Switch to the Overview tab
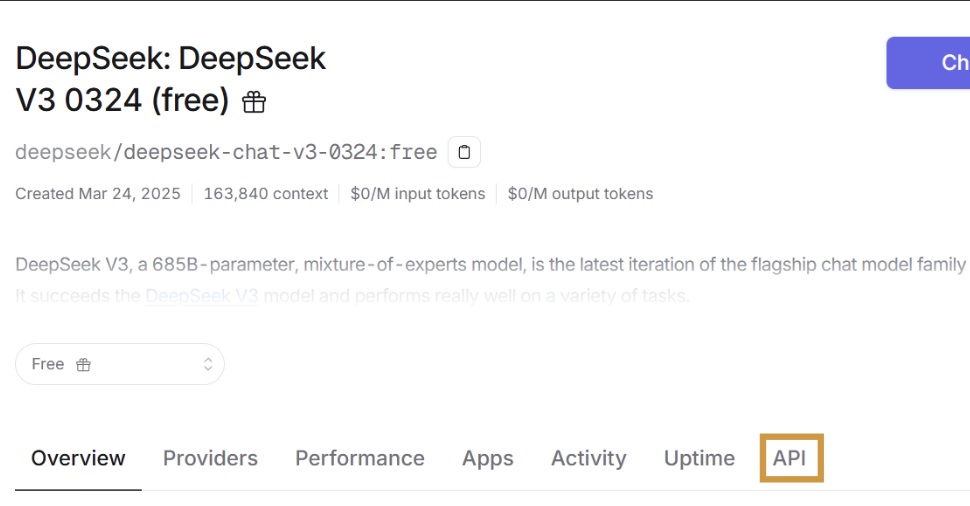The height and width of the screenshot is (506, 970). click(x=78, y=458)
